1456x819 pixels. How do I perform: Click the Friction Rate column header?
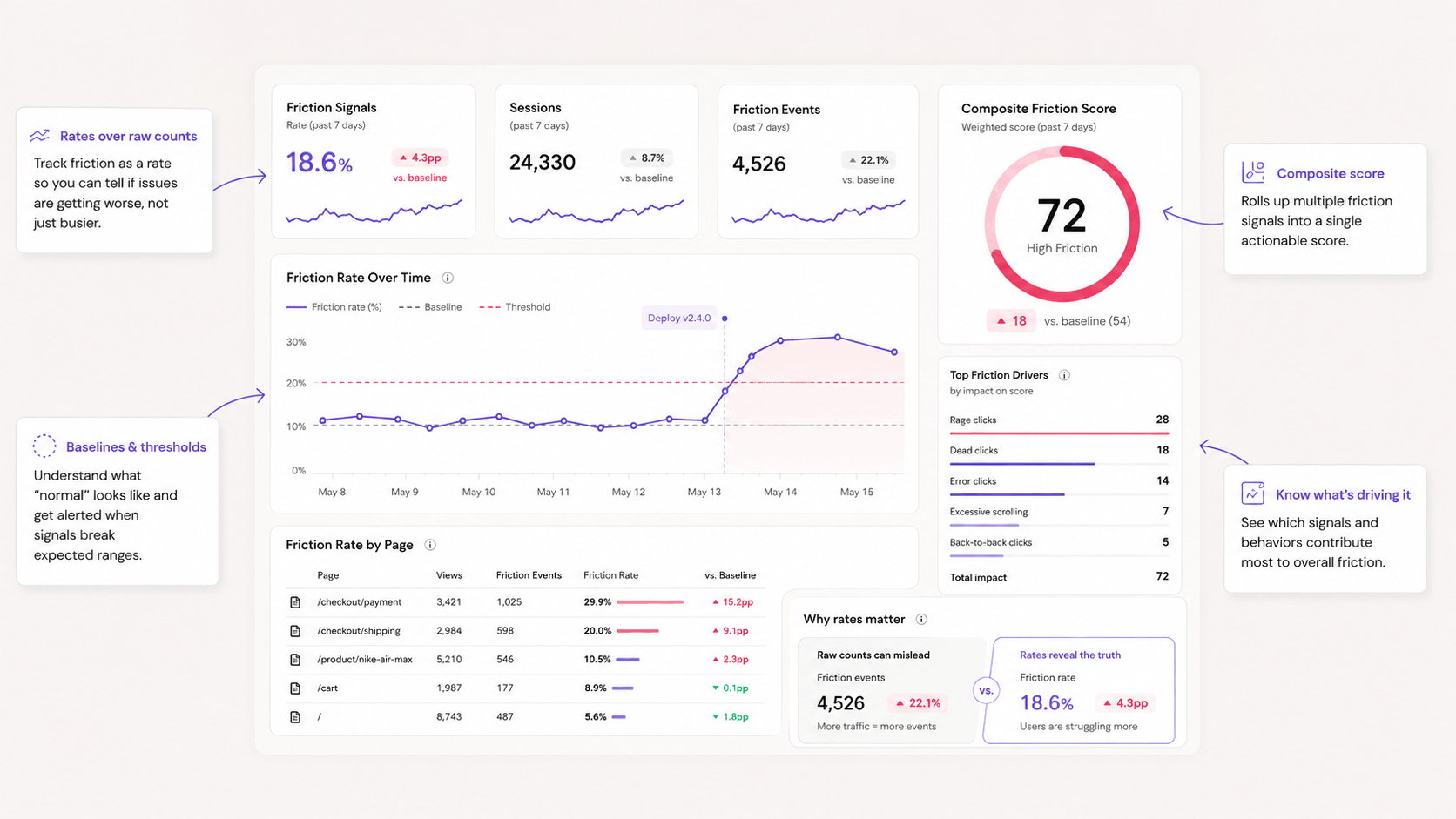pyautogui.click(x=610, y=575)
